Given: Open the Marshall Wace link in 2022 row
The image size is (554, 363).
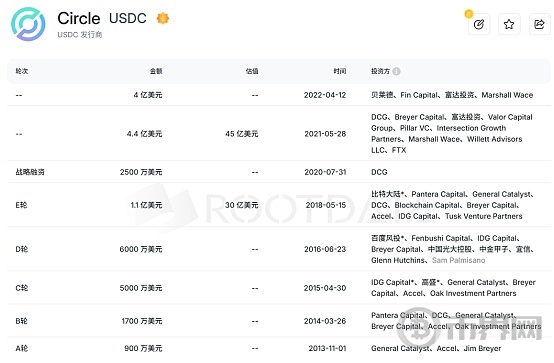Looking at the screenshot, I should (507, 95).
